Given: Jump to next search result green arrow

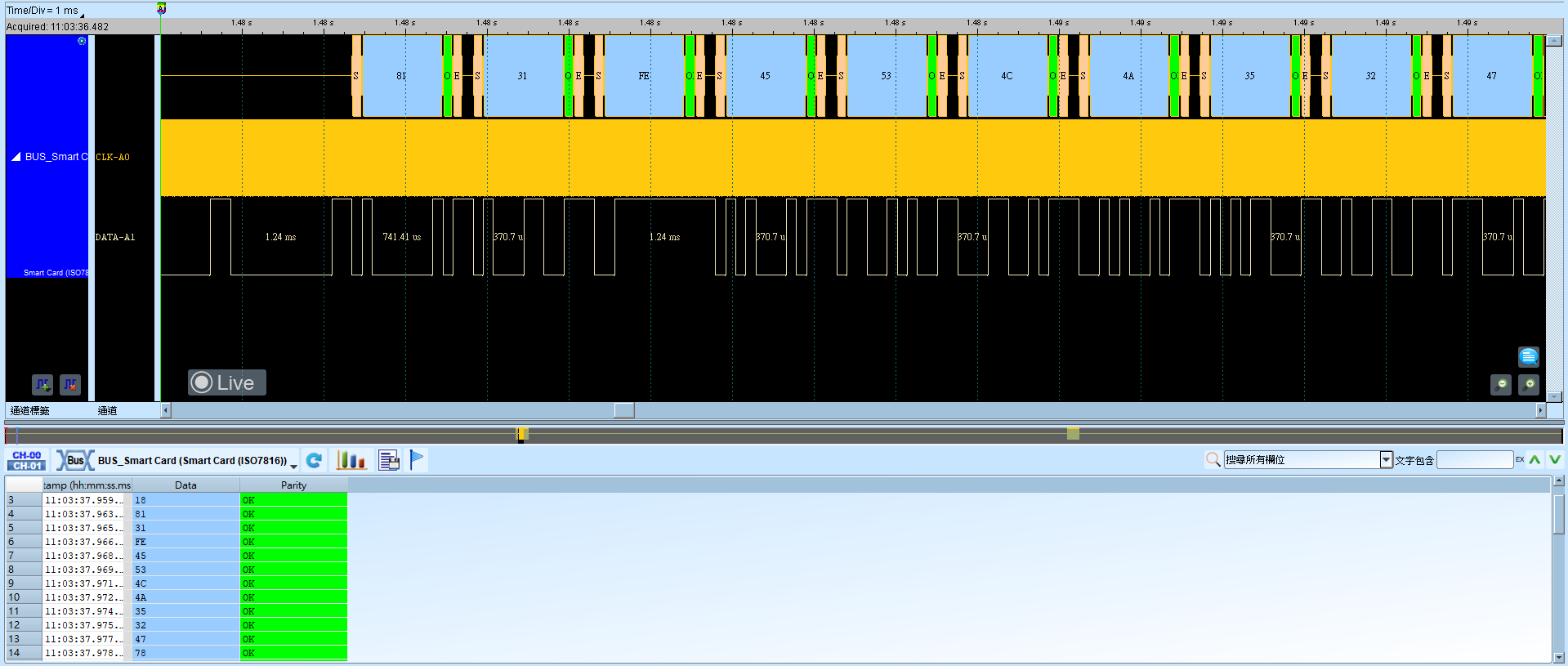Looking at the screenshot, I should [1554, 460].
